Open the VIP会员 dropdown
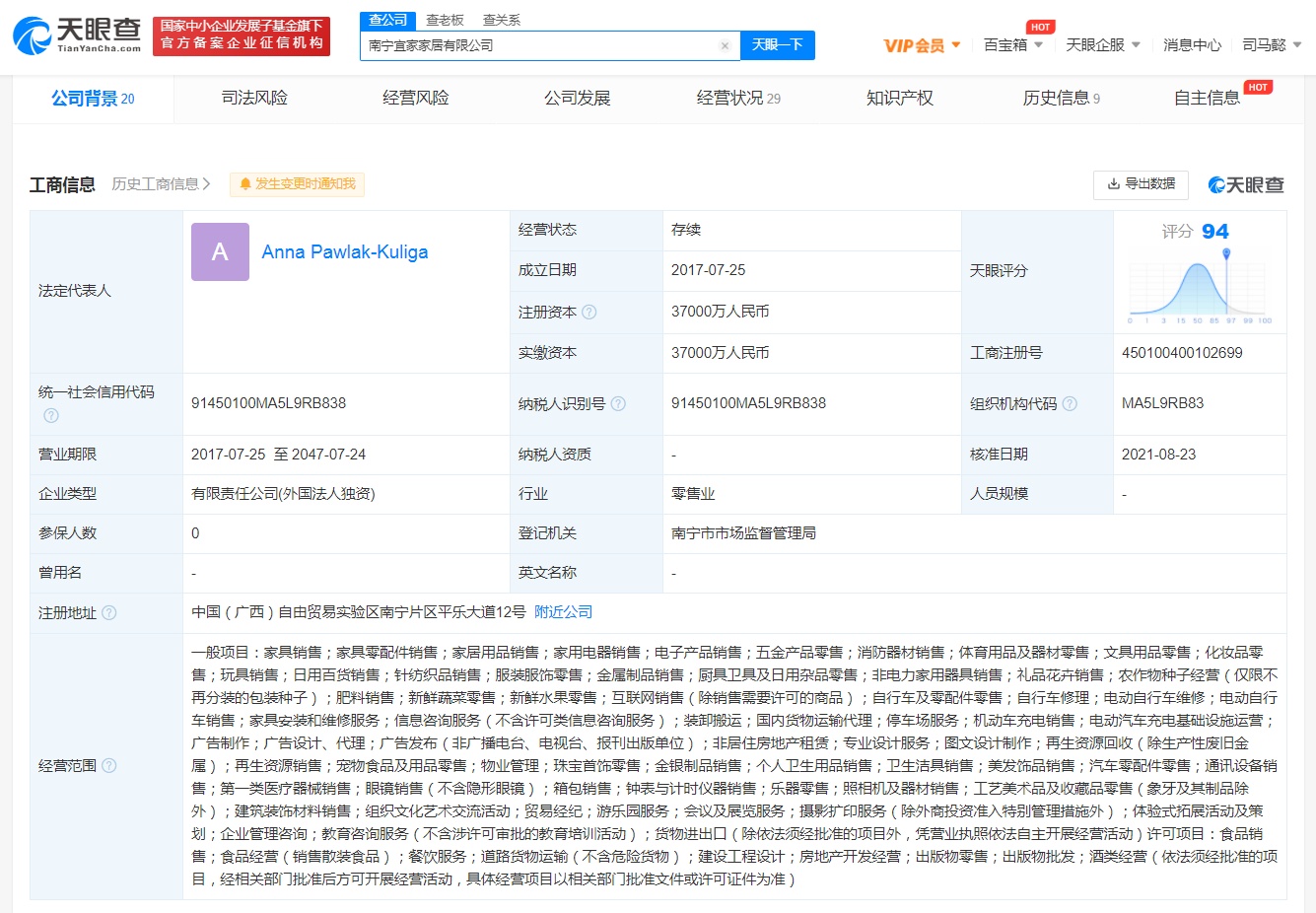1316x913 pixels. (x=922, y=45)
